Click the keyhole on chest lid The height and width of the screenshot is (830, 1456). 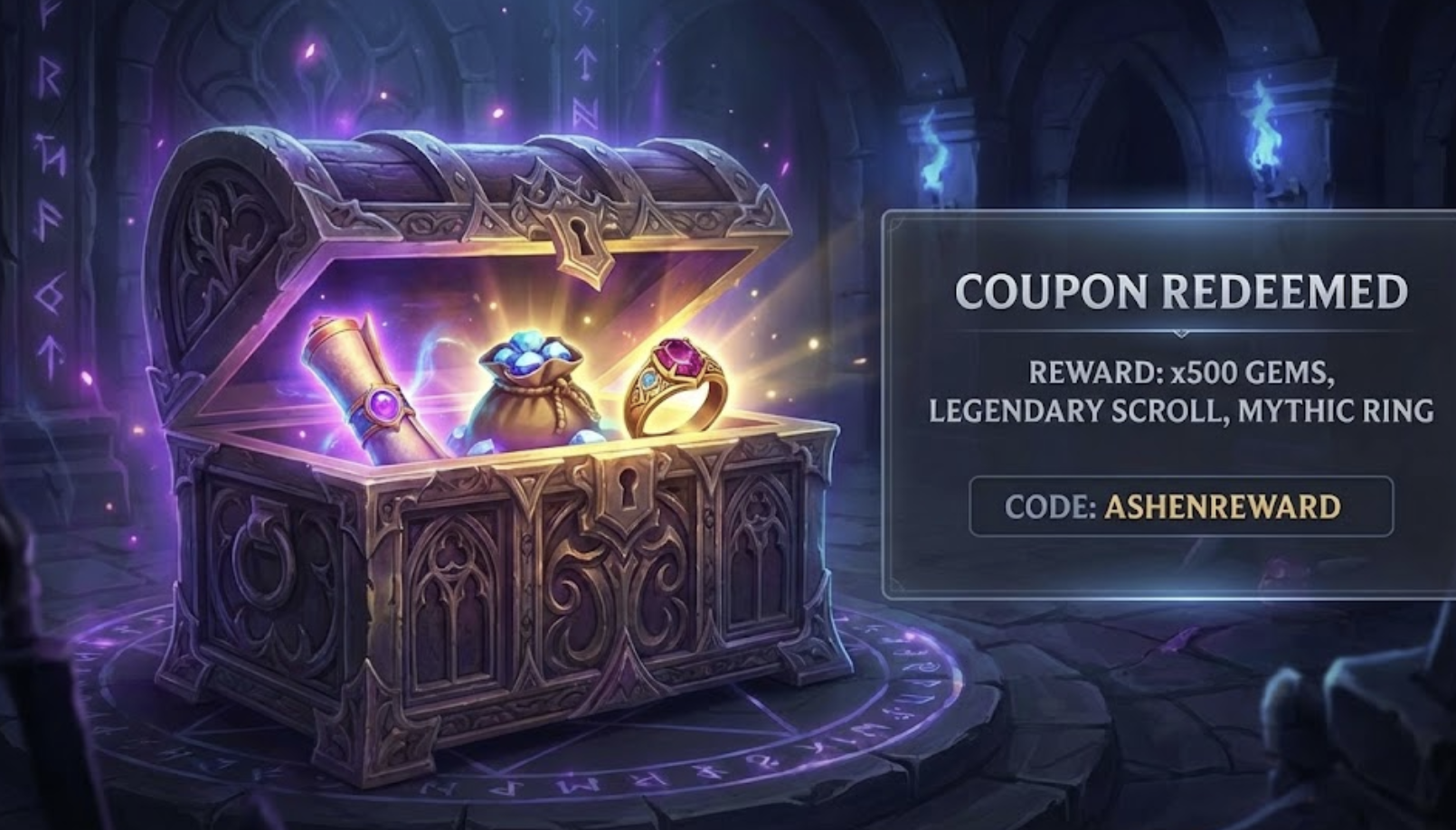579,243
